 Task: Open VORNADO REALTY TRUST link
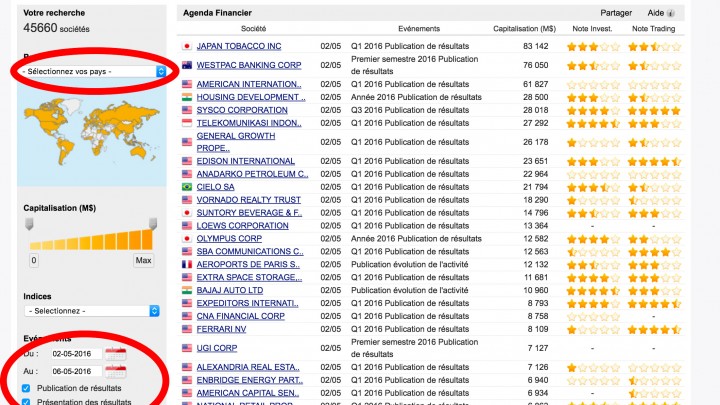248,200
